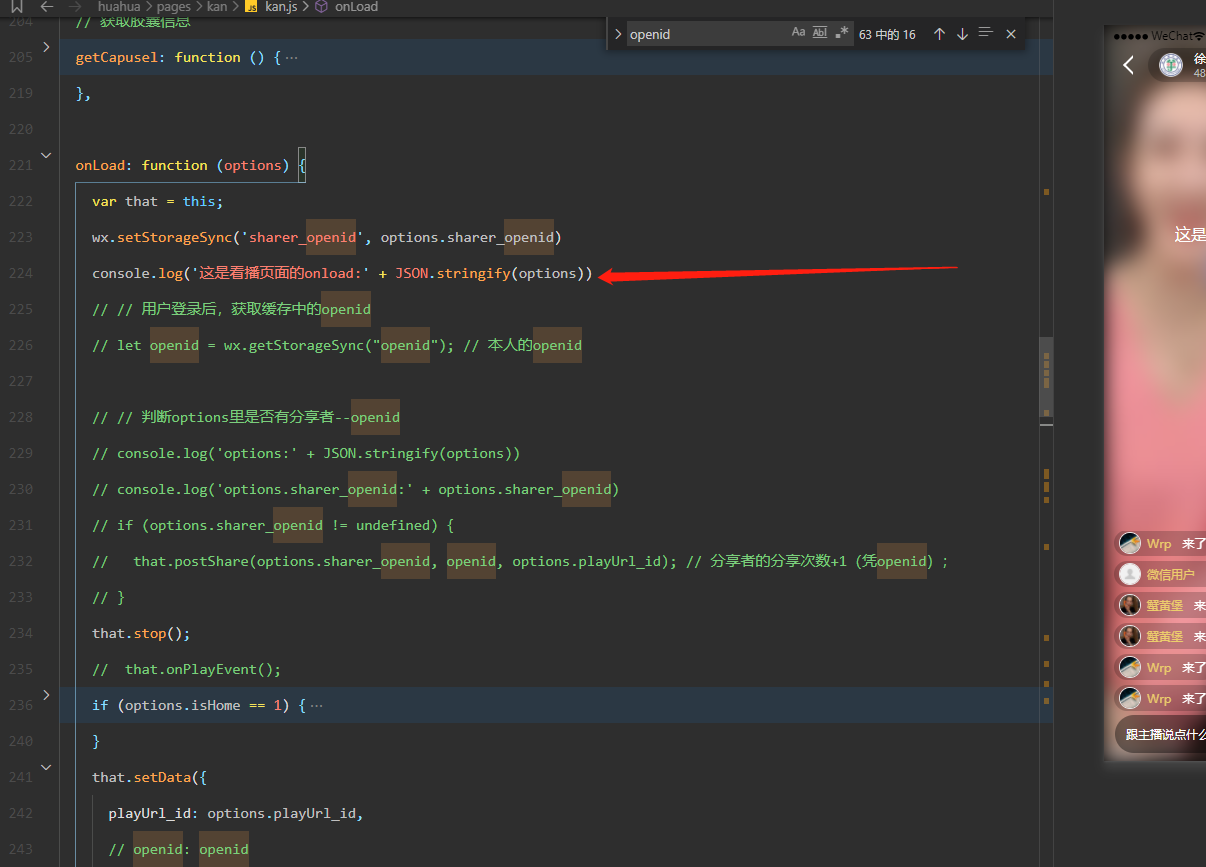Click line number 224 in gutter
Image resolution: width=1206 pixels, height=867 pixels.
click(x=20, y=273)
